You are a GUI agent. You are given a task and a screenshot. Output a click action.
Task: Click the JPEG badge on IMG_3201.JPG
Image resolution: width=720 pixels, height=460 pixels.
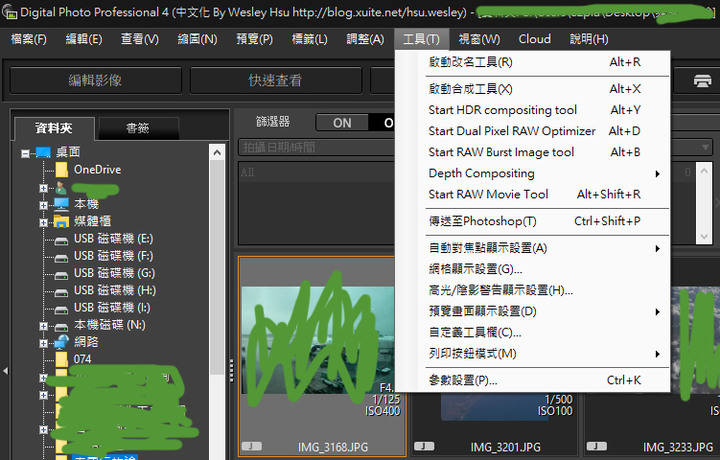point(424,446)
